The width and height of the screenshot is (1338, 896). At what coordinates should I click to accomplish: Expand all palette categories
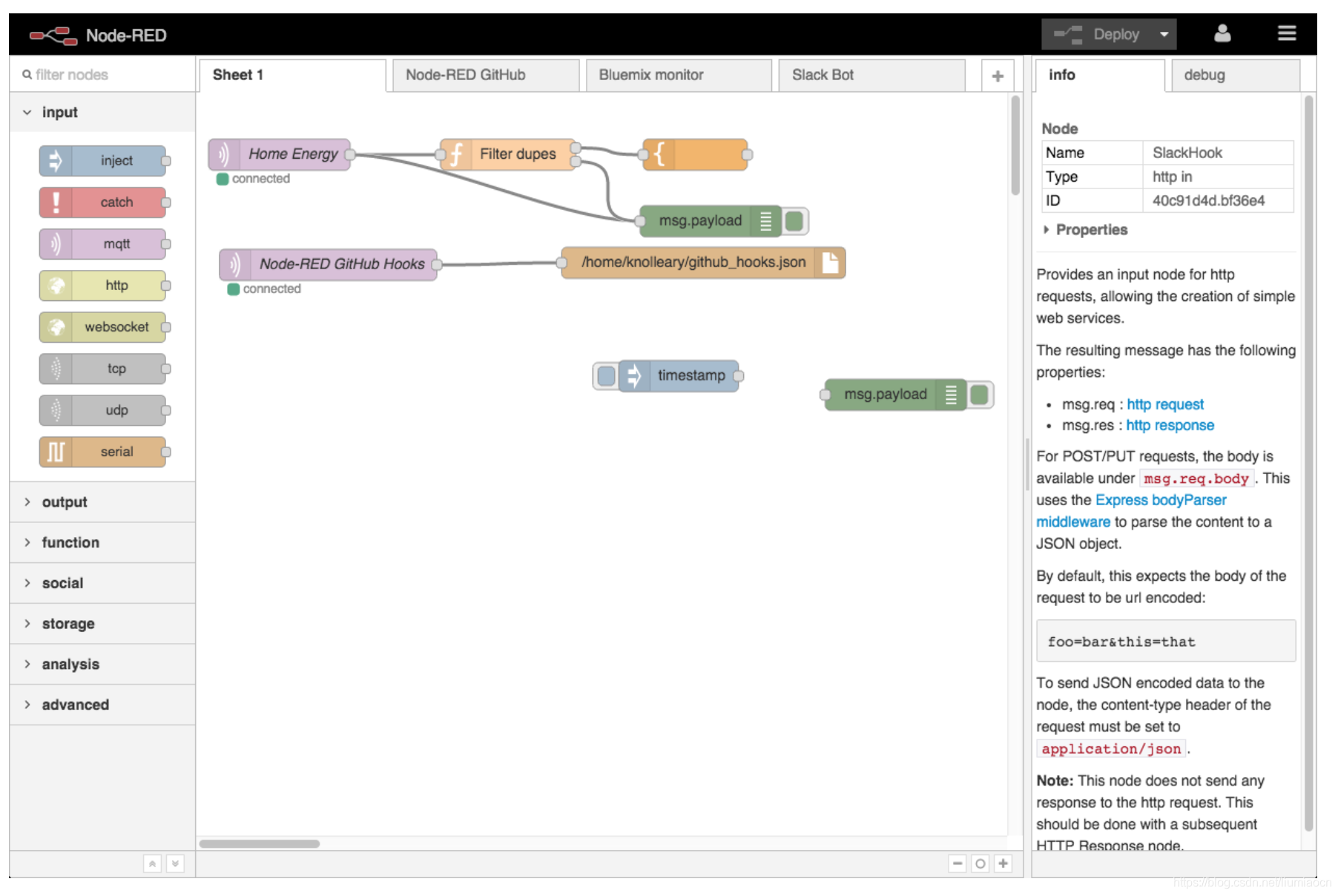tap(175, 863)
